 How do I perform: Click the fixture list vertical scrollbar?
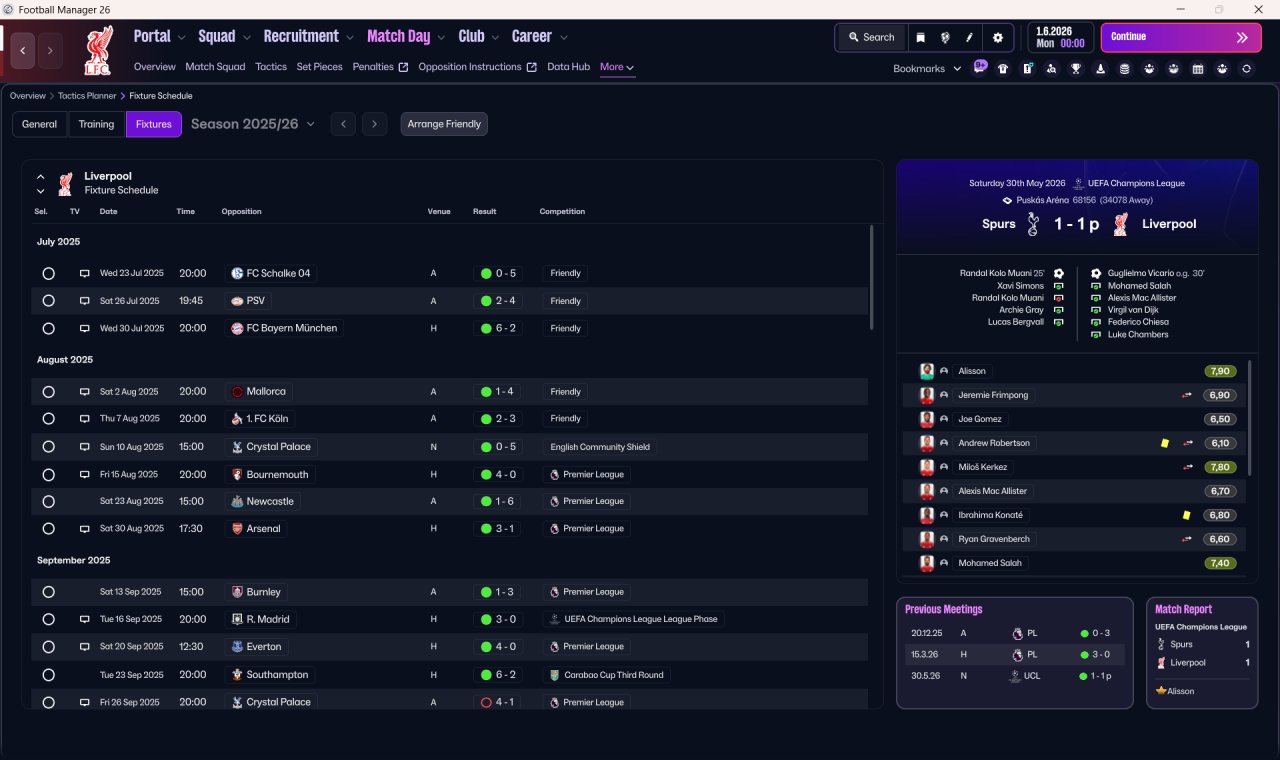tap(872, 277)
